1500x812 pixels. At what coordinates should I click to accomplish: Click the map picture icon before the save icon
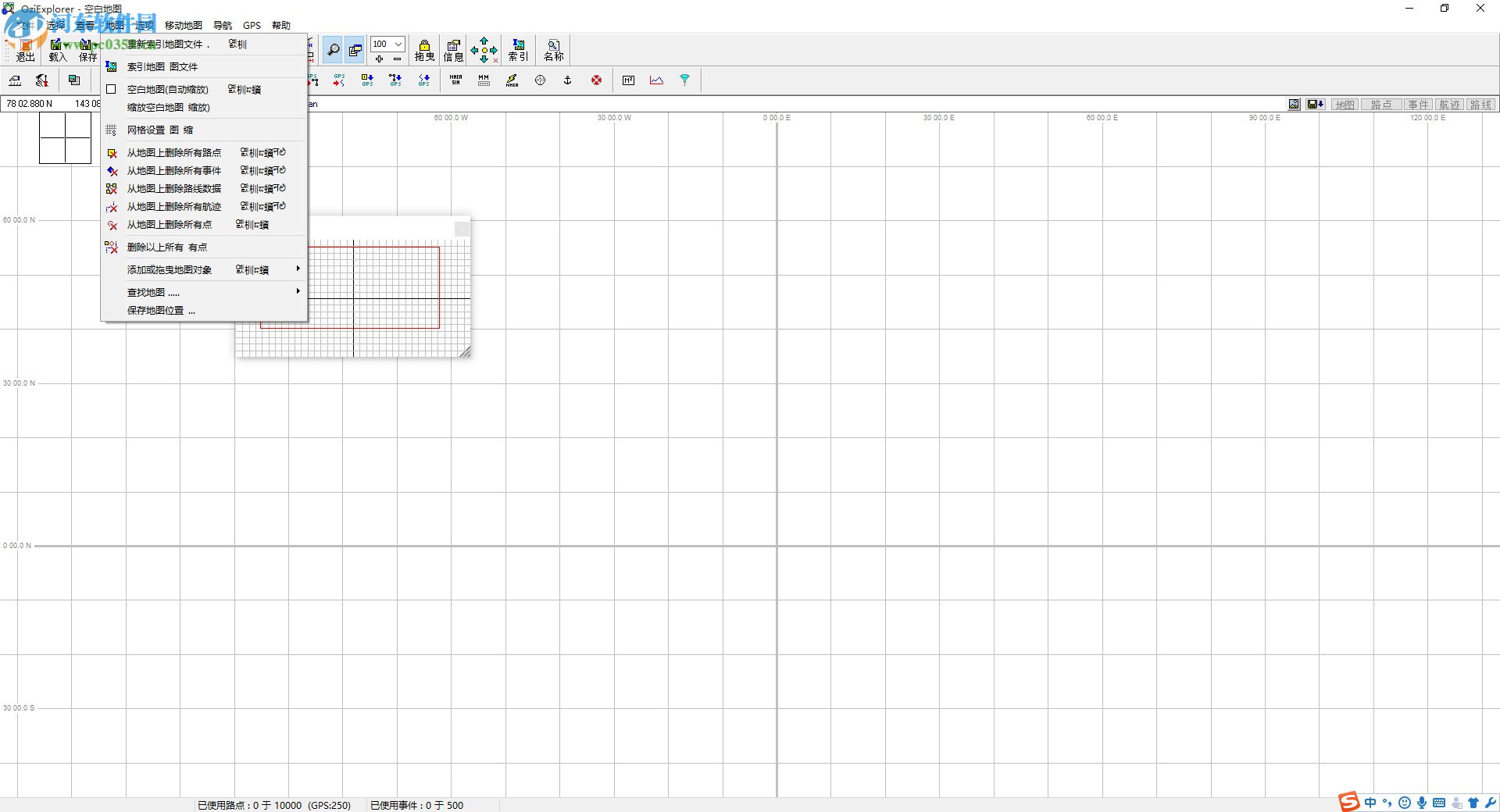(1295, 104)
